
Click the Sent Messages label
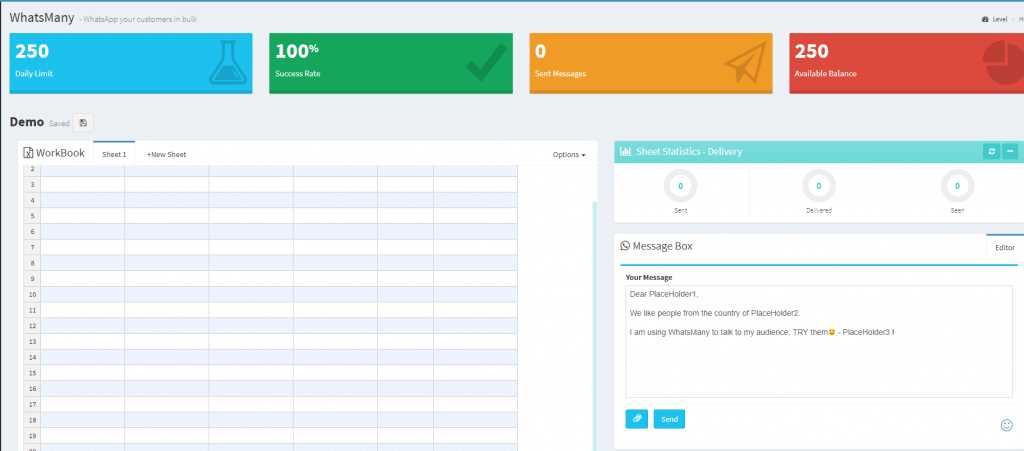(x=560, y=74)
